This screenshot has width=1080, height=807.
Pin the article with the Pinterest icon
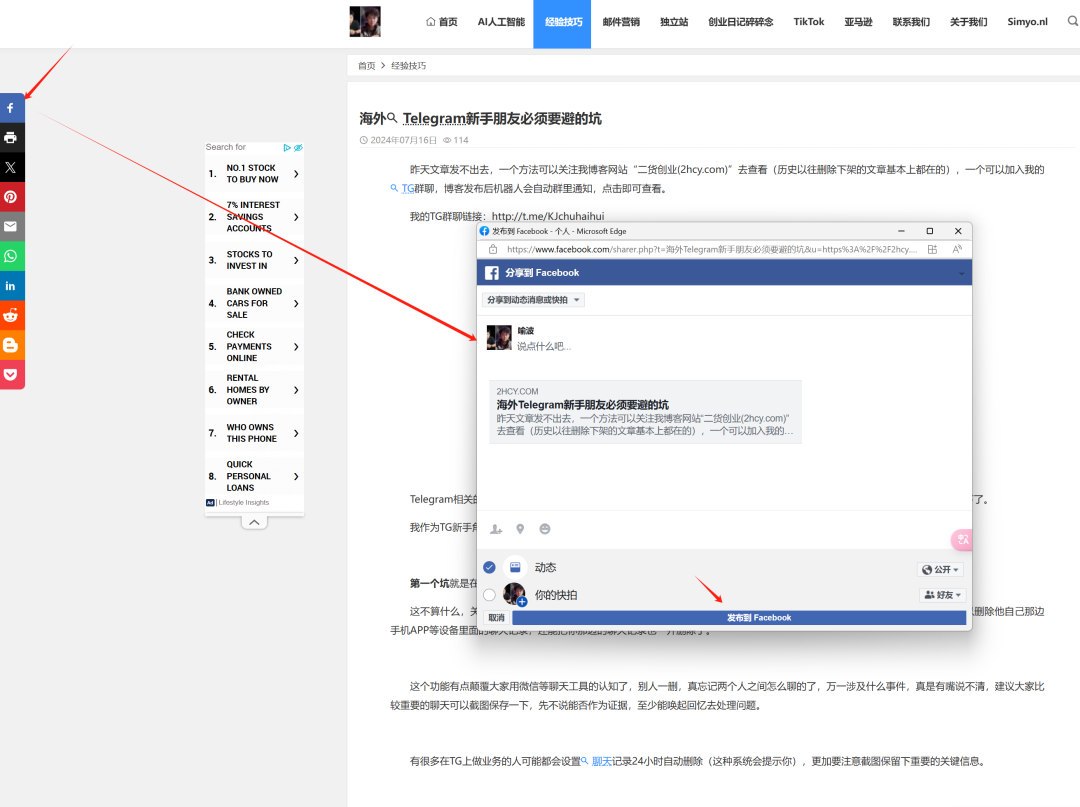coord(11,197)
